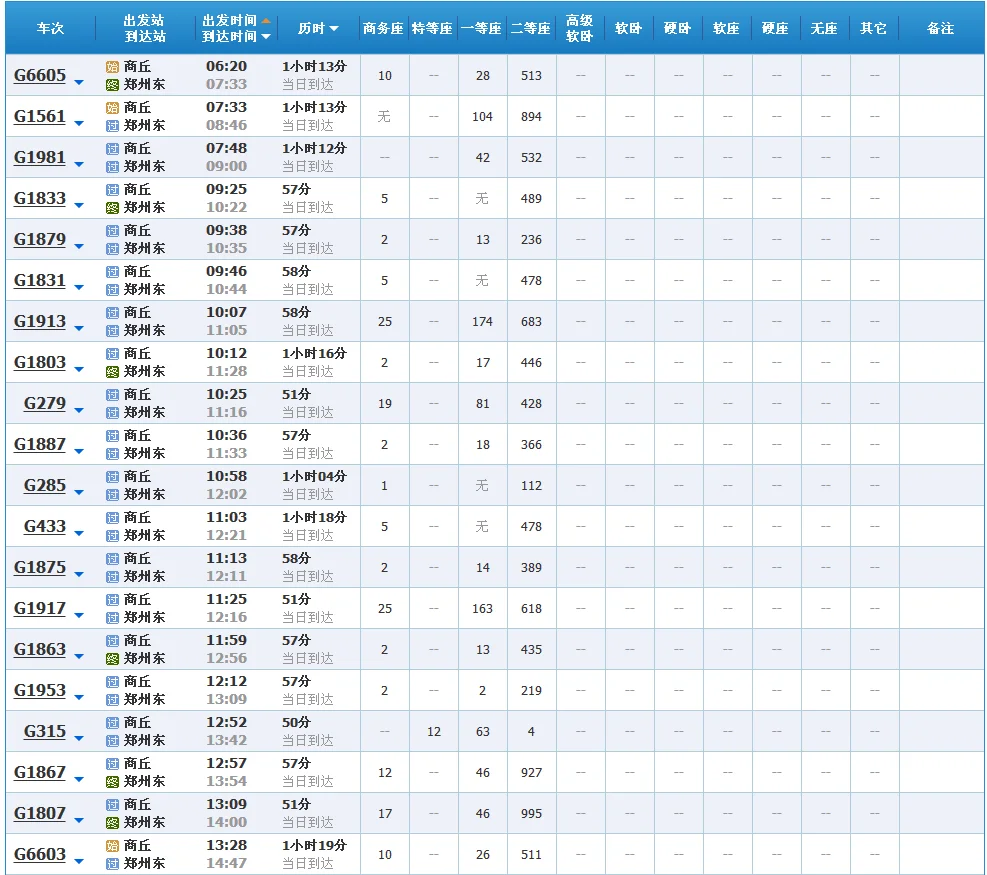Click the pass-through icon beside 郑州东 in the G1561 row

point(112,126)
